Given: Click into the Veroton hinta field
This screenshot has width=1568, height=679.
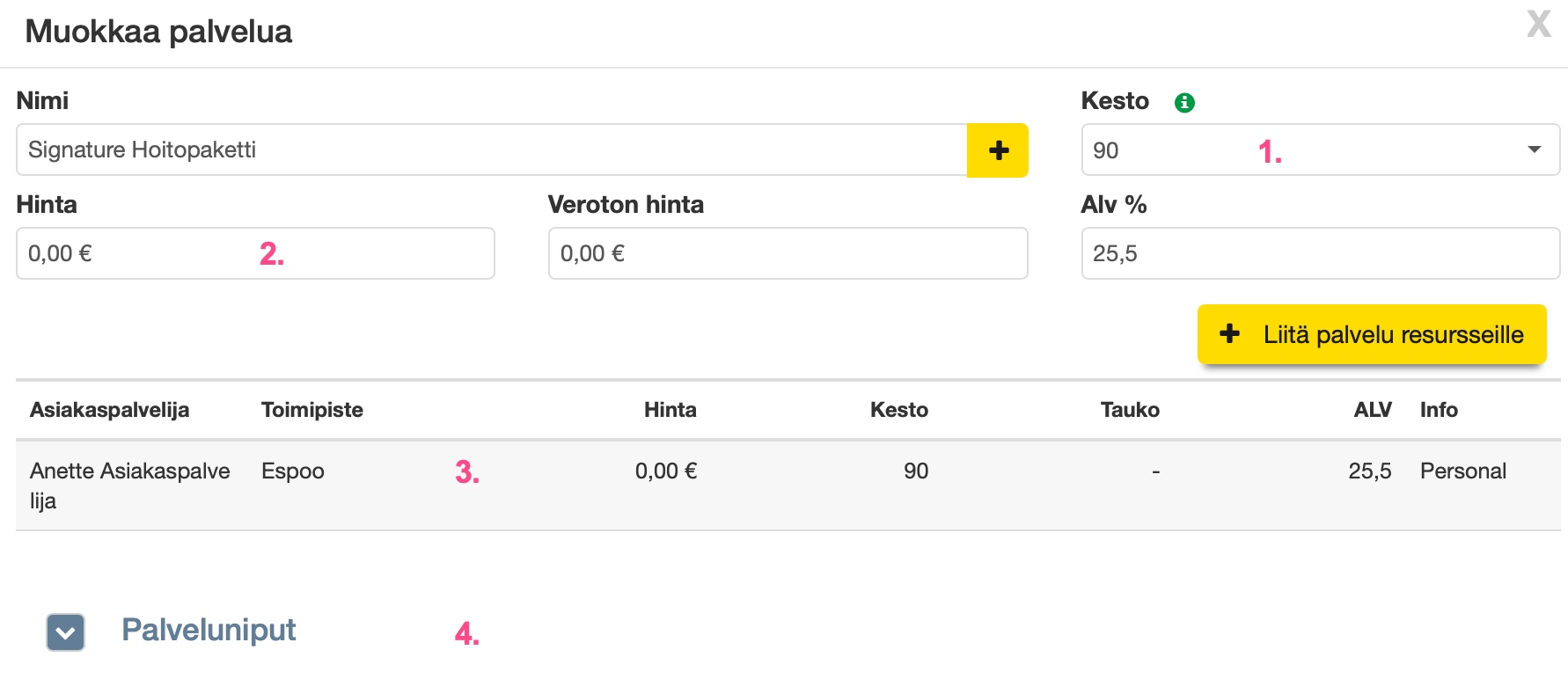Looking at the screenshot, I should tap(788, 254).
